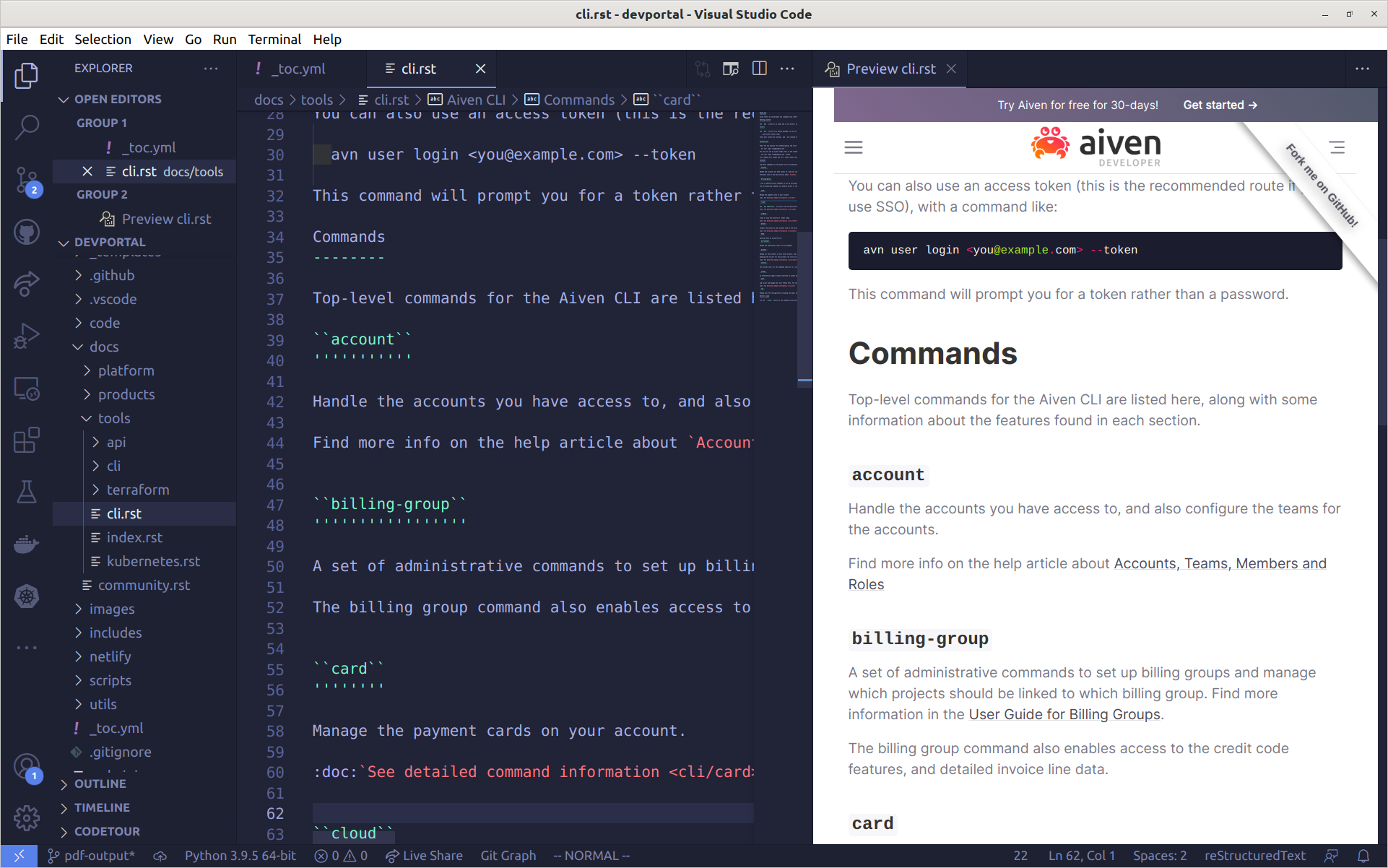Open the Extensions view icon

27,440
